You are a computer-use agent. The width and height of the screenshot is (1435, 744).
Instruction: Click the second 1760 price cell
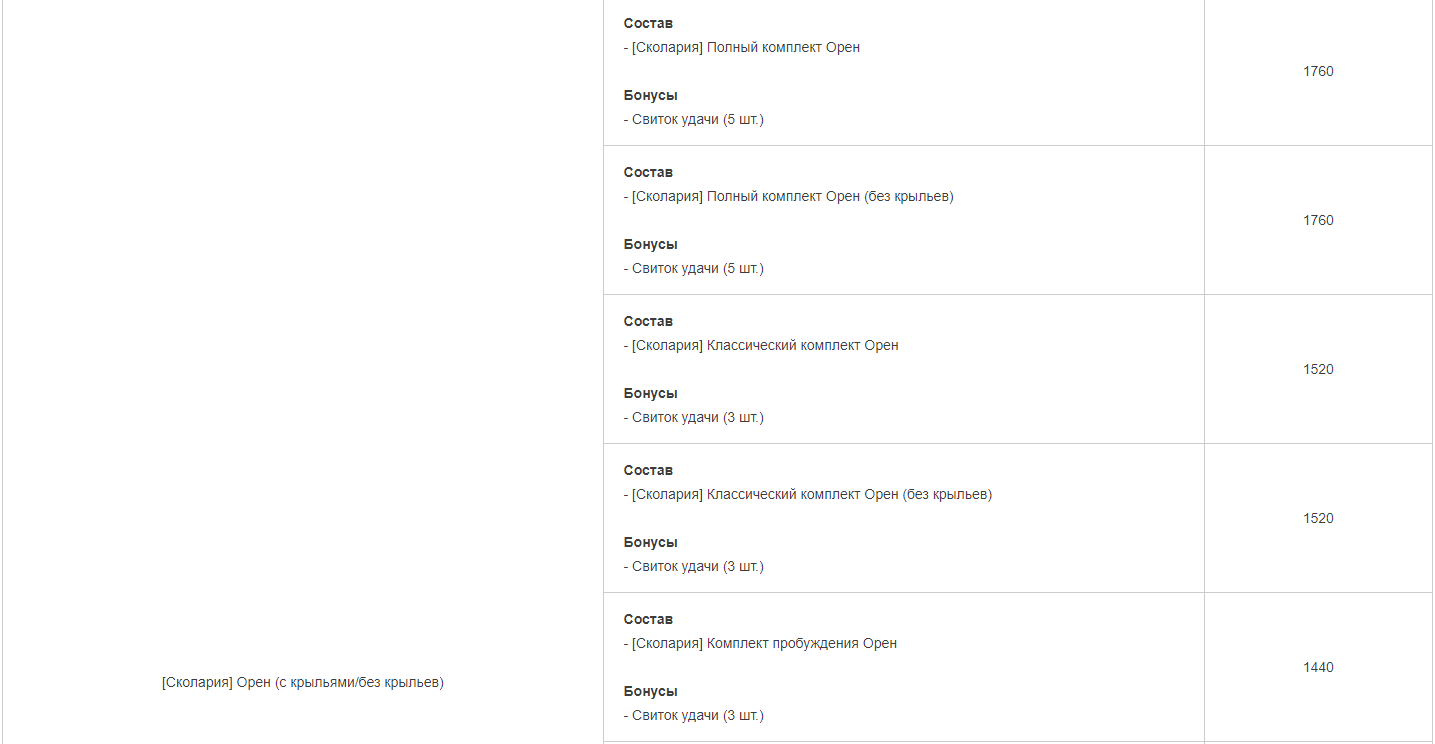[x=1318, y=220]
